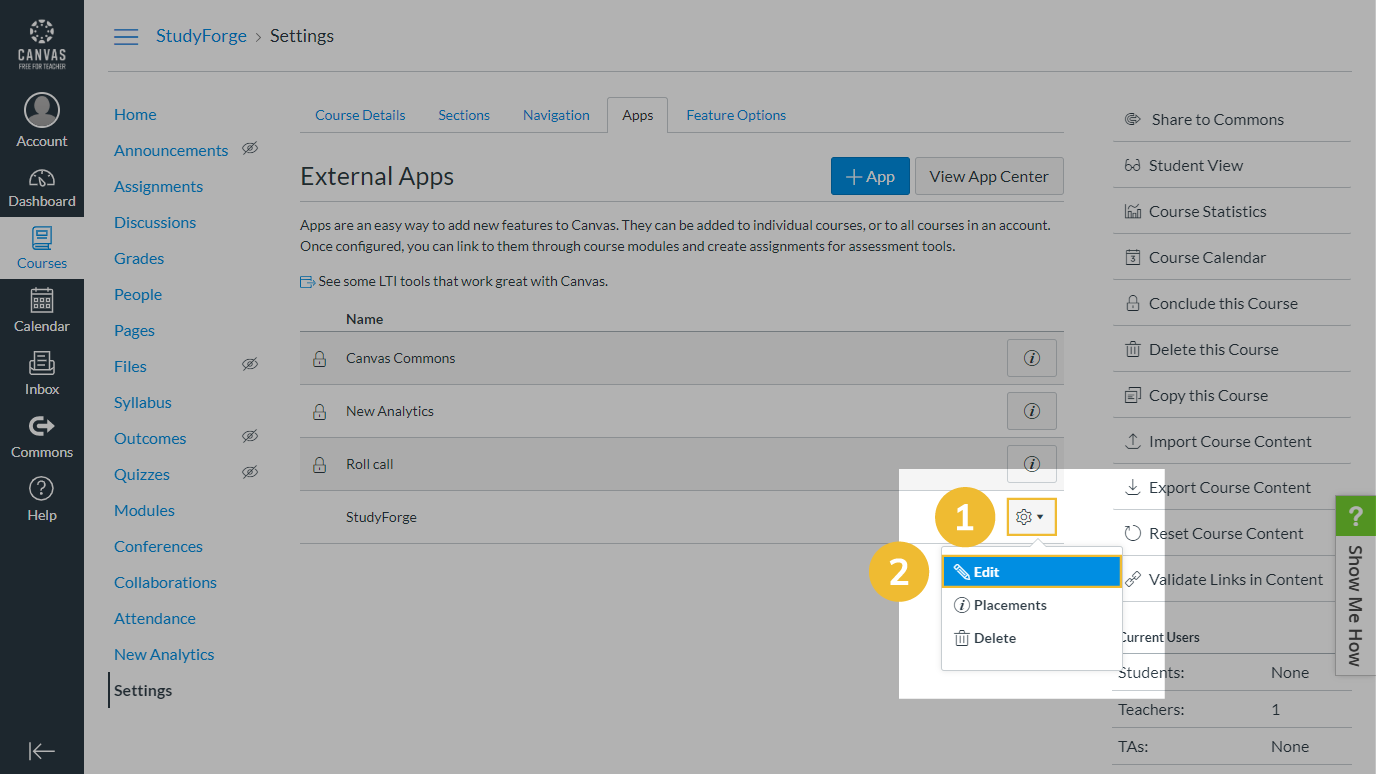Click View App Center button
Screen dimensions: 1376x774
coord(989,176)
